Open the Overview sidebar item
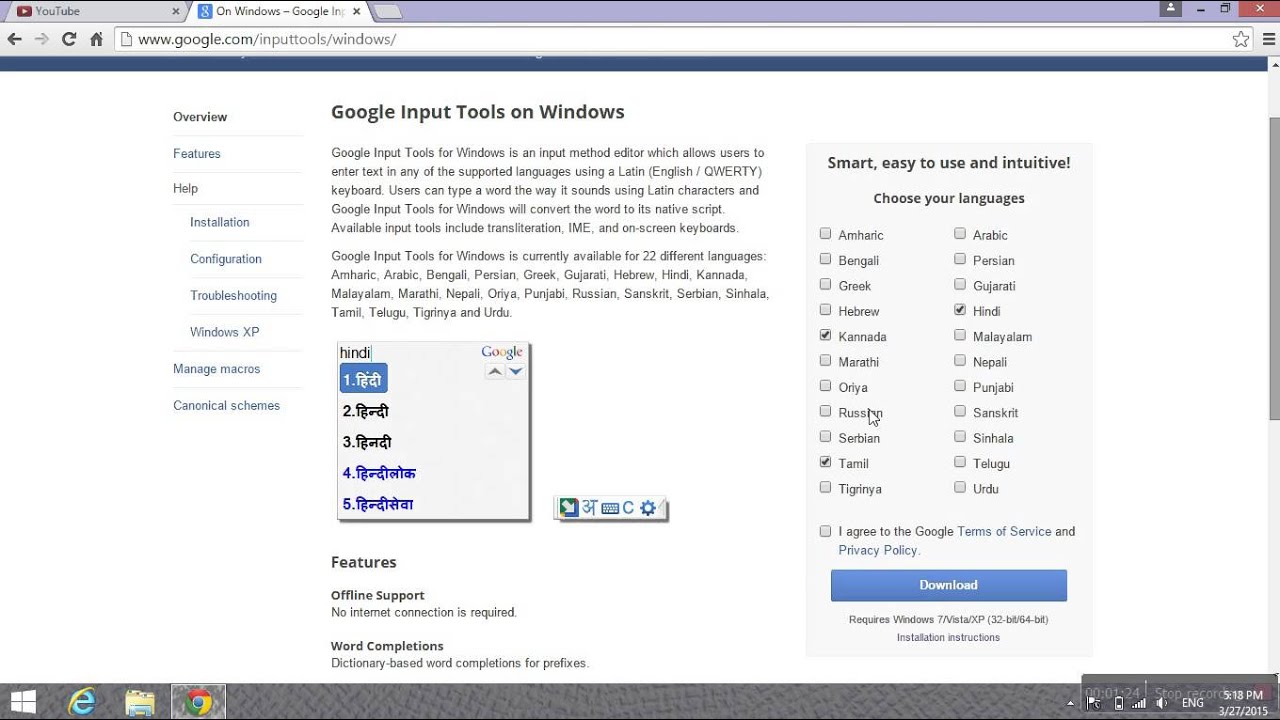This screenshot has width=1280, height=720. [200, 117]
